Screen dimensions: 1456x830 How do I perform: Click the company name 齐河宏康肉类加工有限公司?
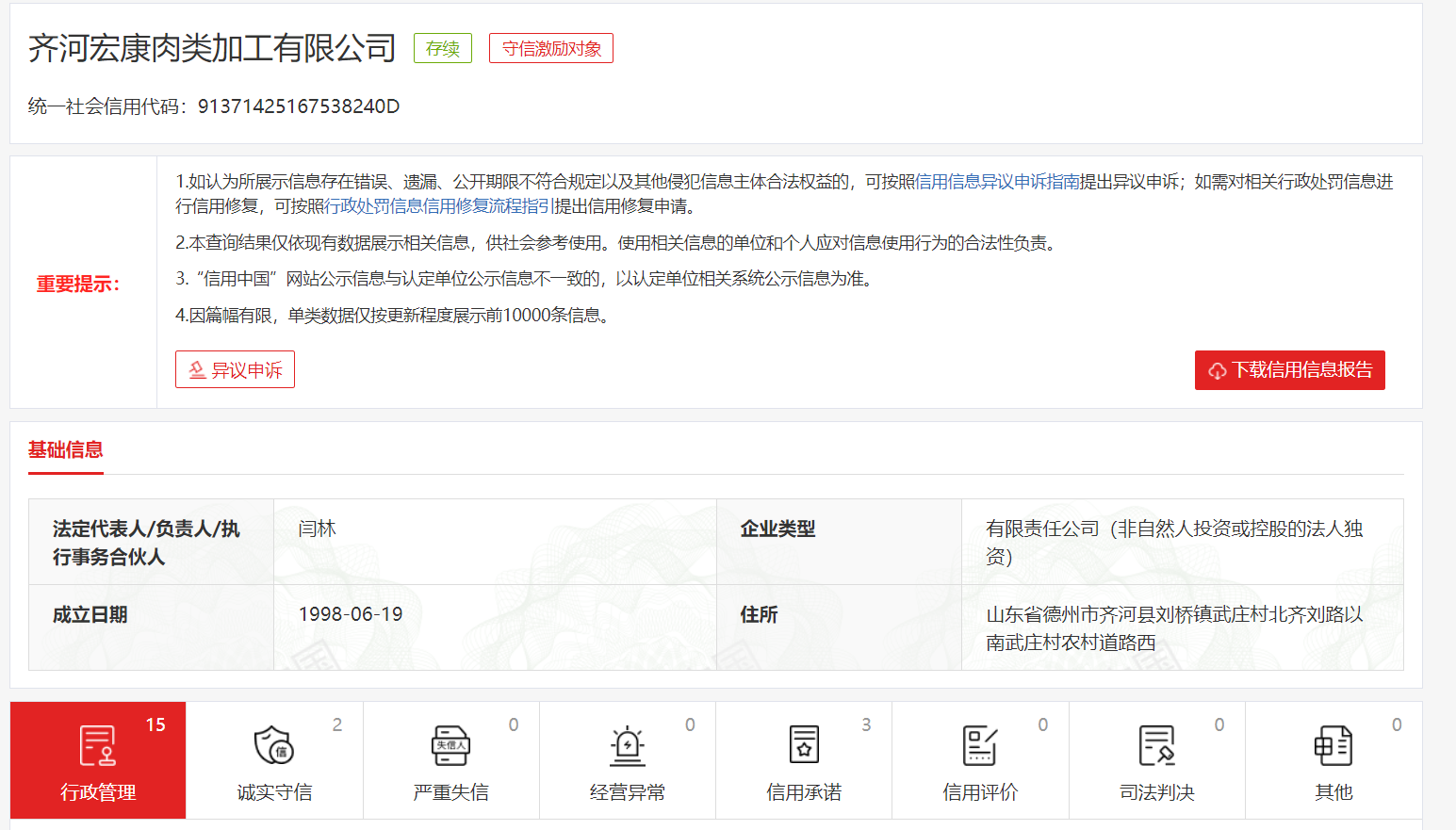pyautogui.click(x=212, y=48)
